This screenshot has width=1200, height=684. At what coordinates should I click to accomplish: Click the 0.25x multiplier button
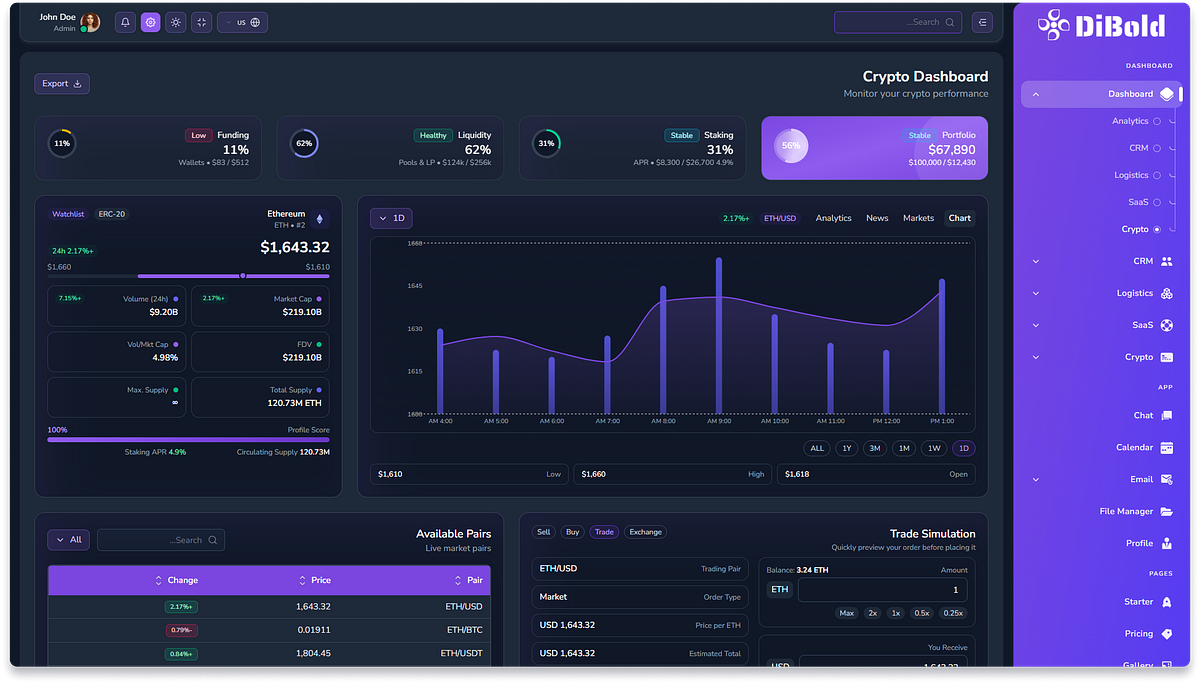tap(953, 613)
